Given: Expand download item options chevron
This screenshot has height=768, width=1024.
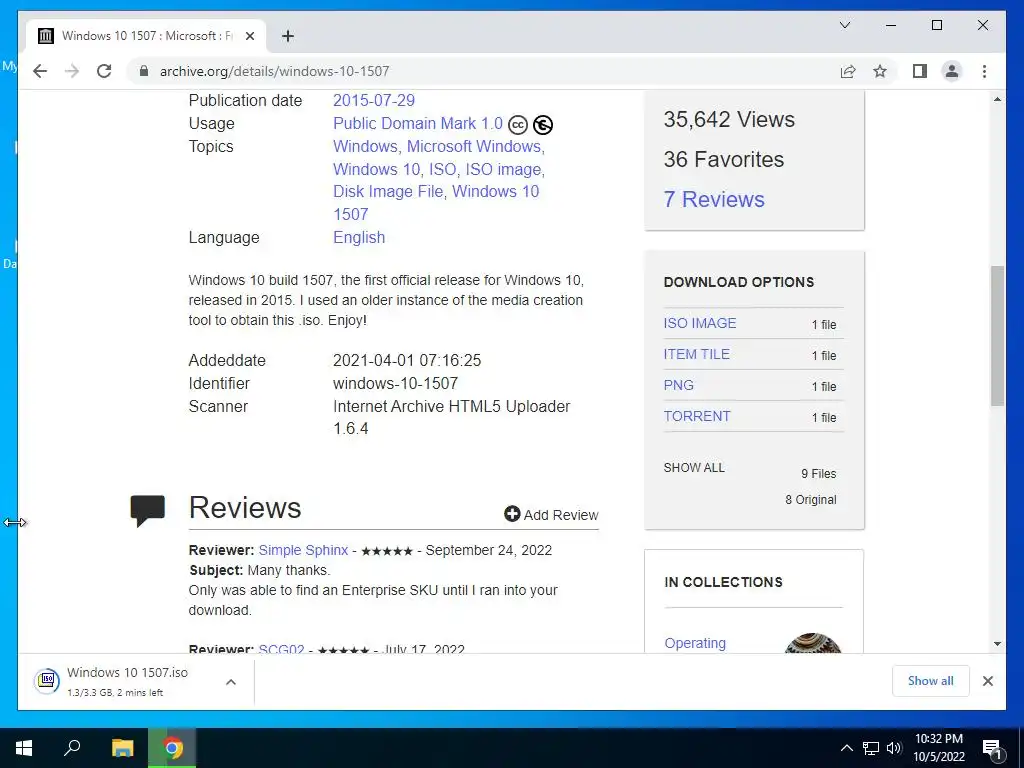Looking at the screenshot, I should point(231,682).
